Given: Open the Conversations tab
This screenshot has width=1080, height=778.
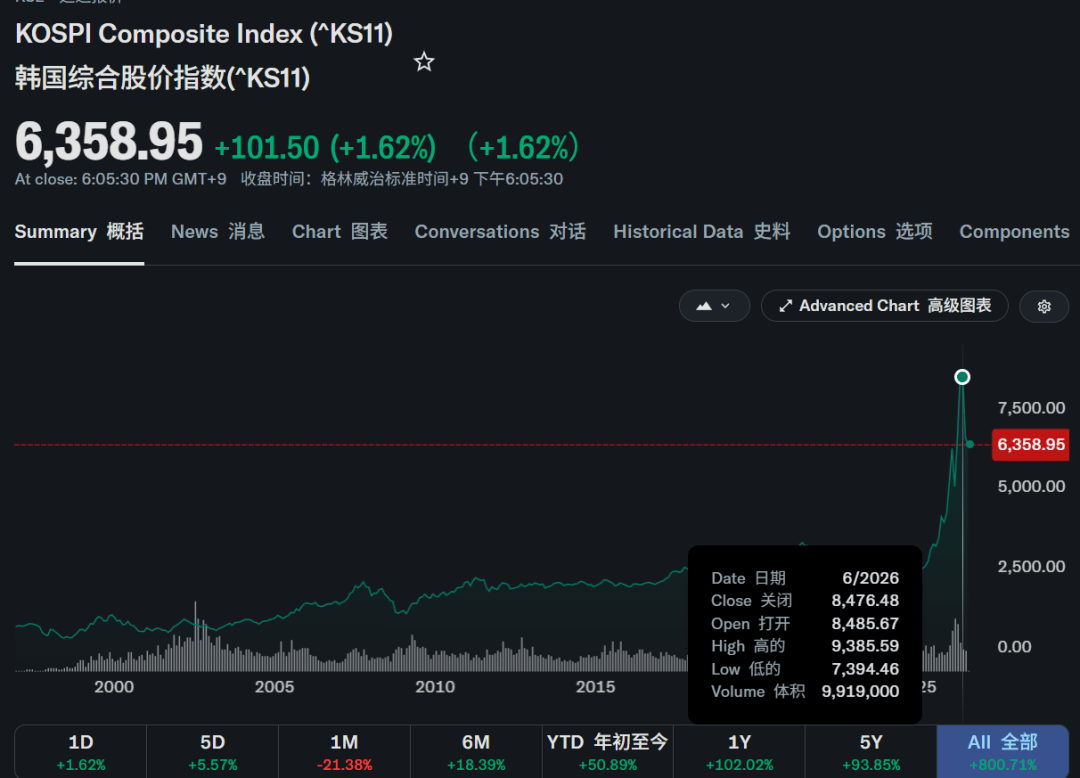Looking at the screenshot, I should point(500,232).
